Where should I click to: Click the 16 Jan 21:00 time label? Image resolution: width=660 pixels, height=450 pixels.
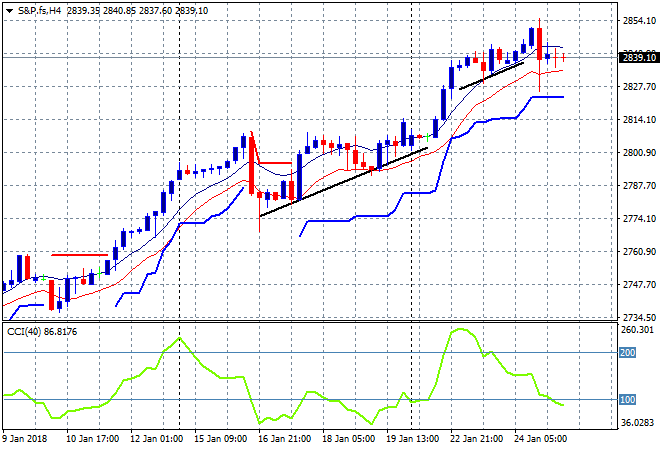tap(285, 439)
